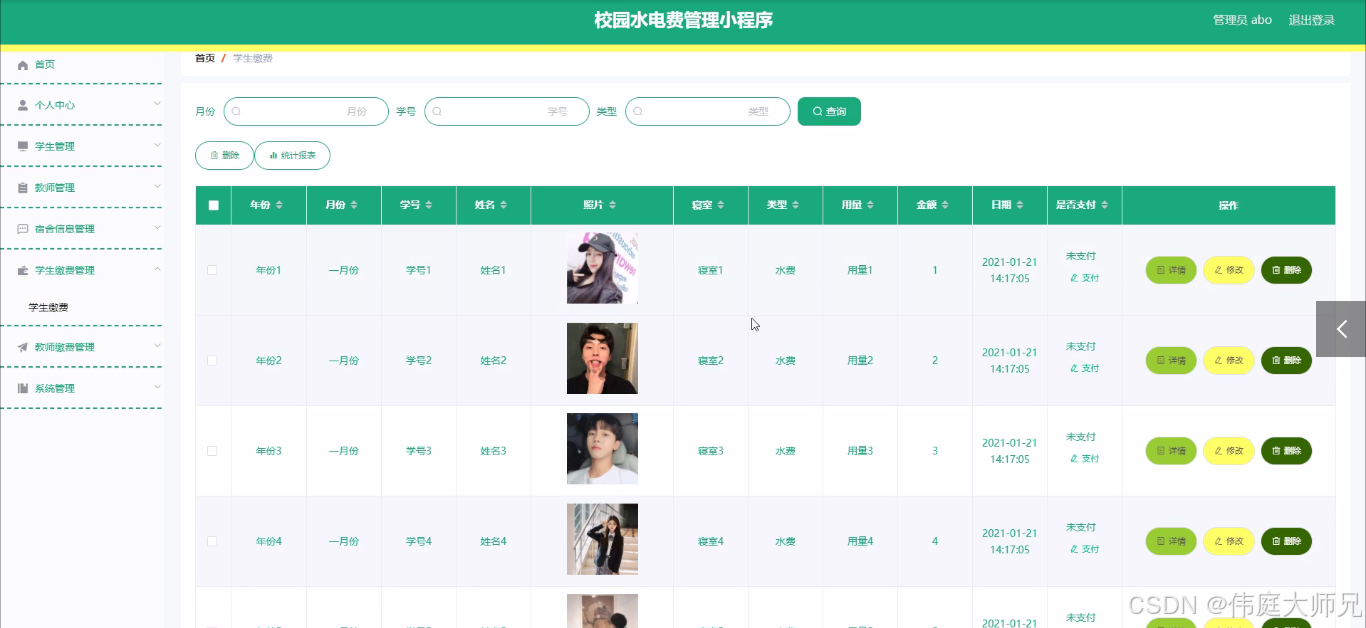Click the yellow 修改 button for 姓名2
1366x628 pixels.
tap(1228, 360)
